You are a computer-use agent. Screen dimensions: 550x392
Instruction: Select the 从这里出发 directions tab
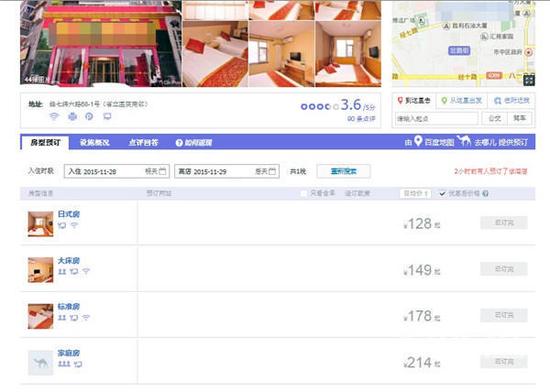[x=462, y=101]
